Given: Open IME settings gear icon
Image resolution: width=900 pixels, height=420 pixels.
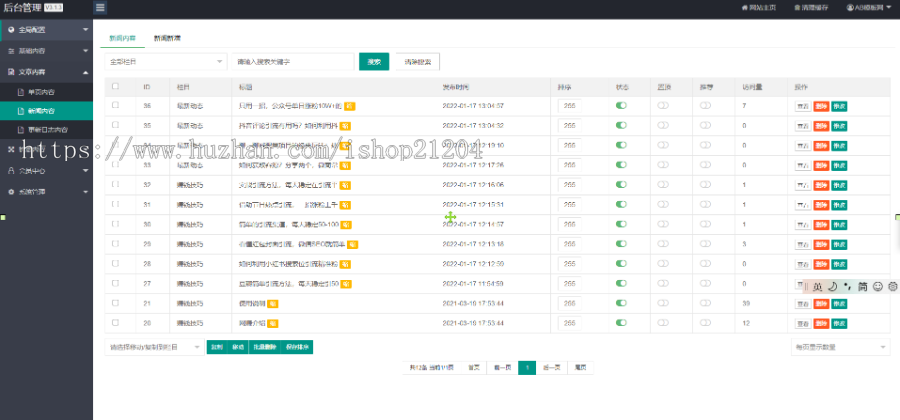Looking at the screenshot, I should click(x=893, y=286).
